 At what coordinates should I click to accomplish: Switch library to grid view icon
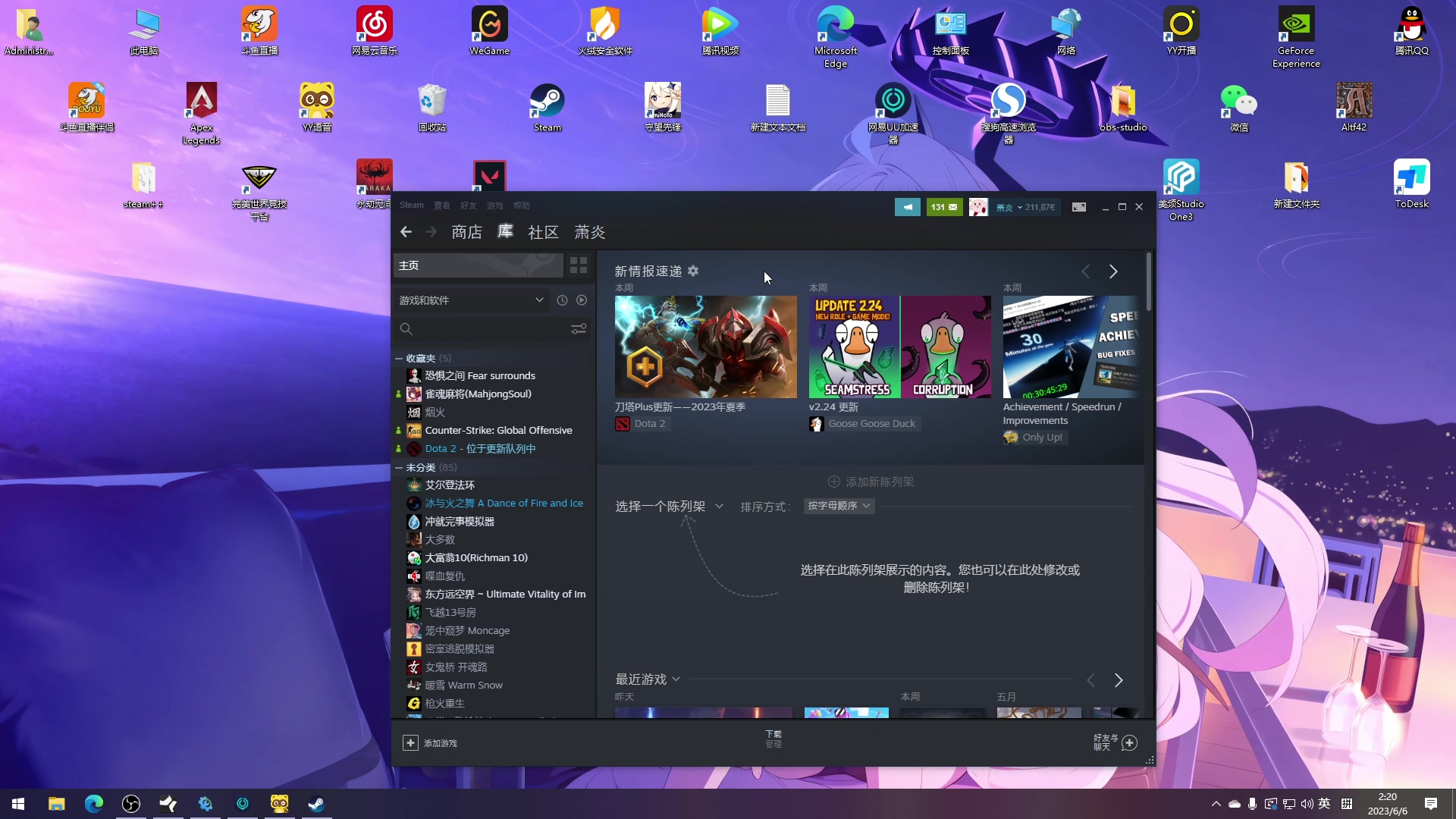click(x=579, y=265)
